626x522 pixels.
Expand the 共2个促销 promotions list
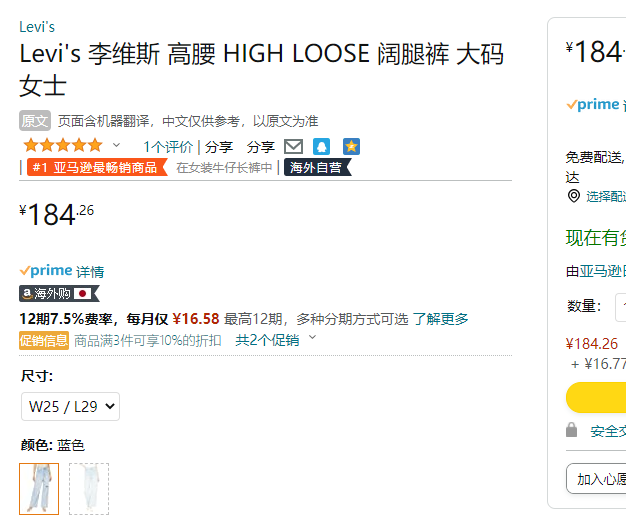(x=275, y=340)
